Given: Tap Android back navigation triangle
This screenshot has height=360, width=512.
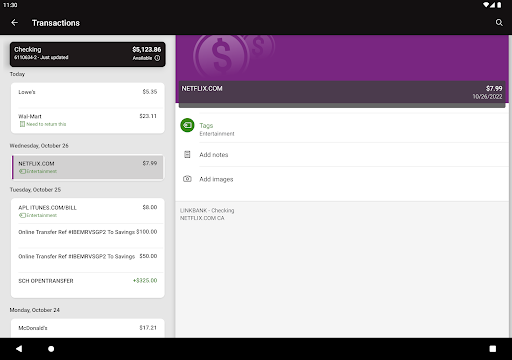Looking at the screenshot, I should (x=19, y=349).
